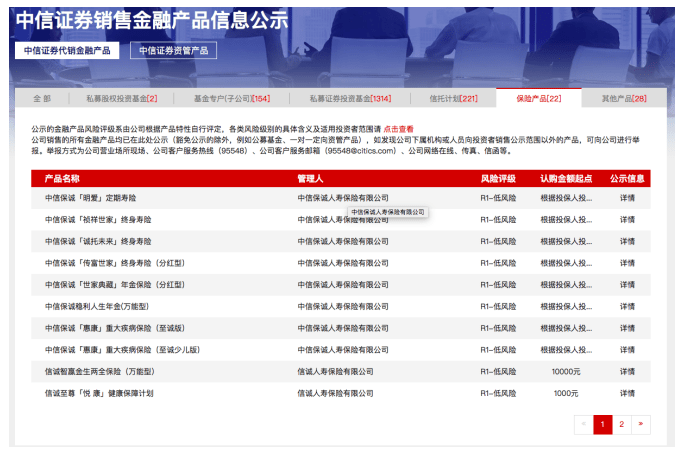Select page 1 in pagination
Screen dimensions: 681x461
[603, 425]
